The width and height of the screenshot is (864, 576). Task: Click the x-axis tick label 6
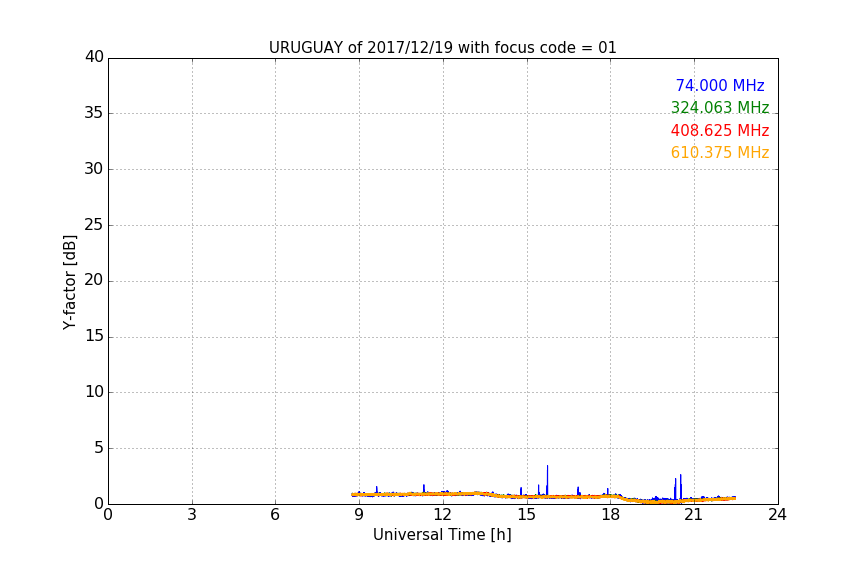click(x=275, y=515)
